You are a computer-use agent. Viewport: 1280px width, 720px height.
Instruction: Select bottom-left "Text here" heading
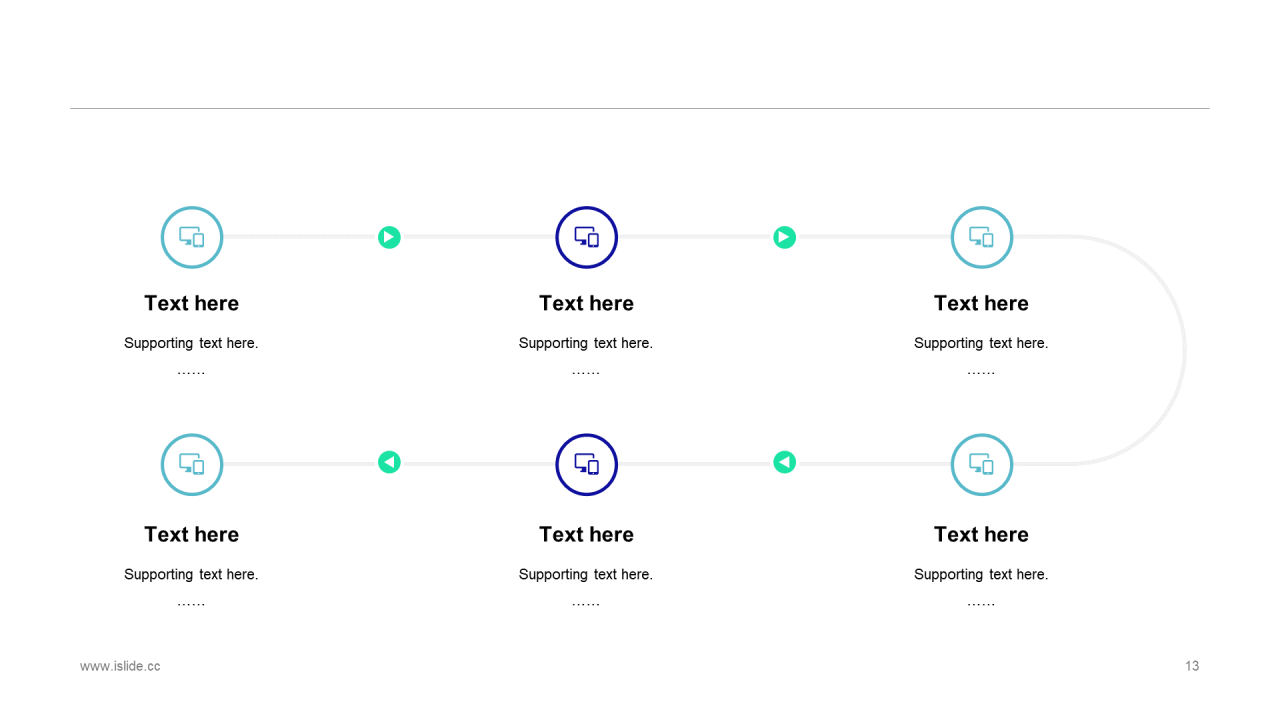point(192,534)
